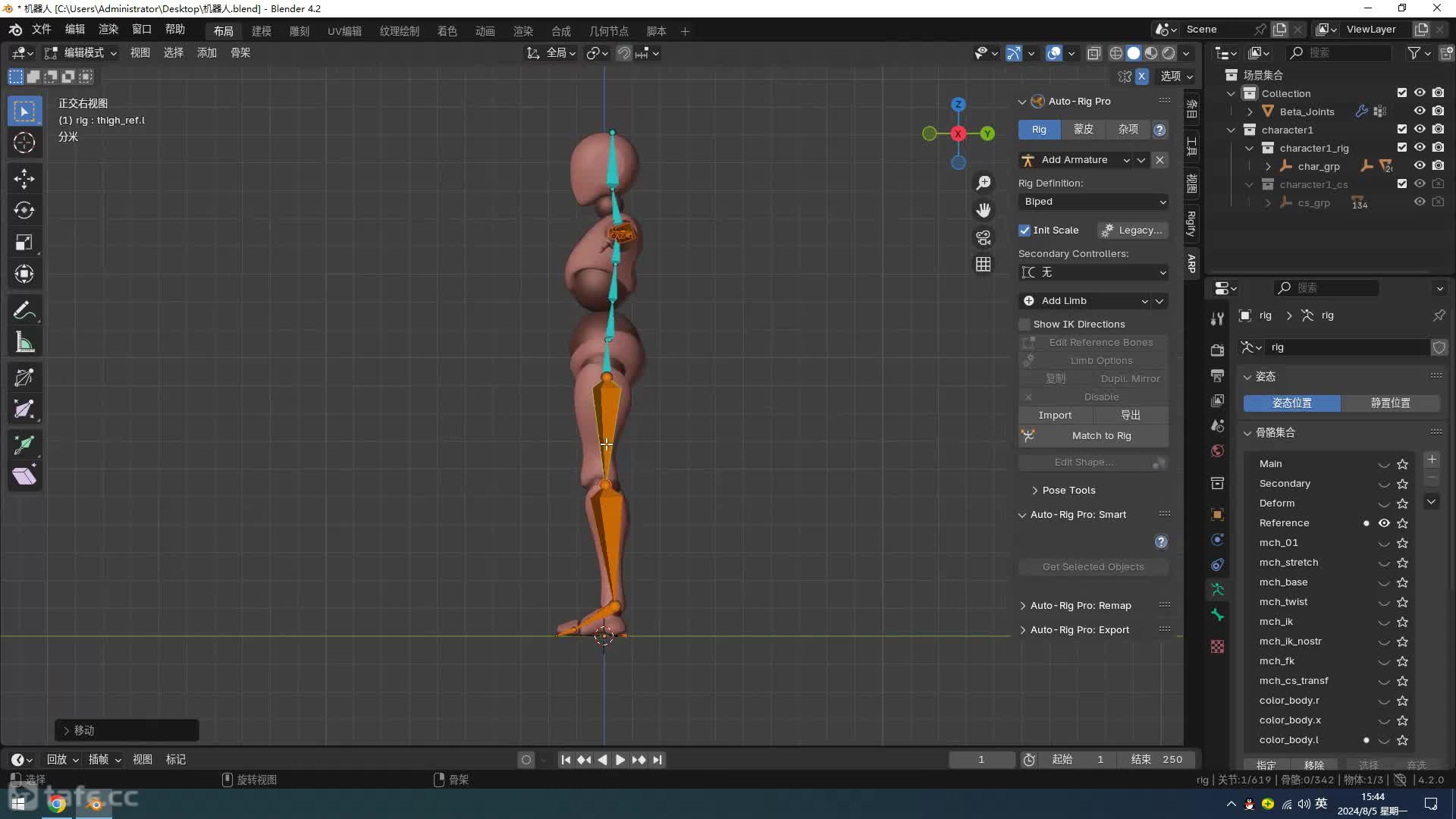Screen dimensions: 1456x819
Task: Open the Add Limb dropdown
Action: (1084, 301)
